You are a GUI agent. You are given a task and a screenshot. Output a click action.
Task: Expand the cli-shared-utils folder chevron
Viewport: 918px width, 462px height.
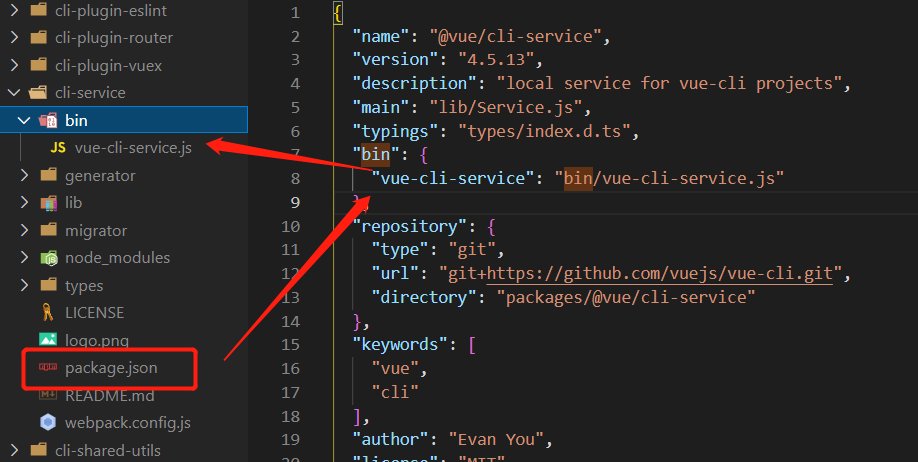click(15, 450)
